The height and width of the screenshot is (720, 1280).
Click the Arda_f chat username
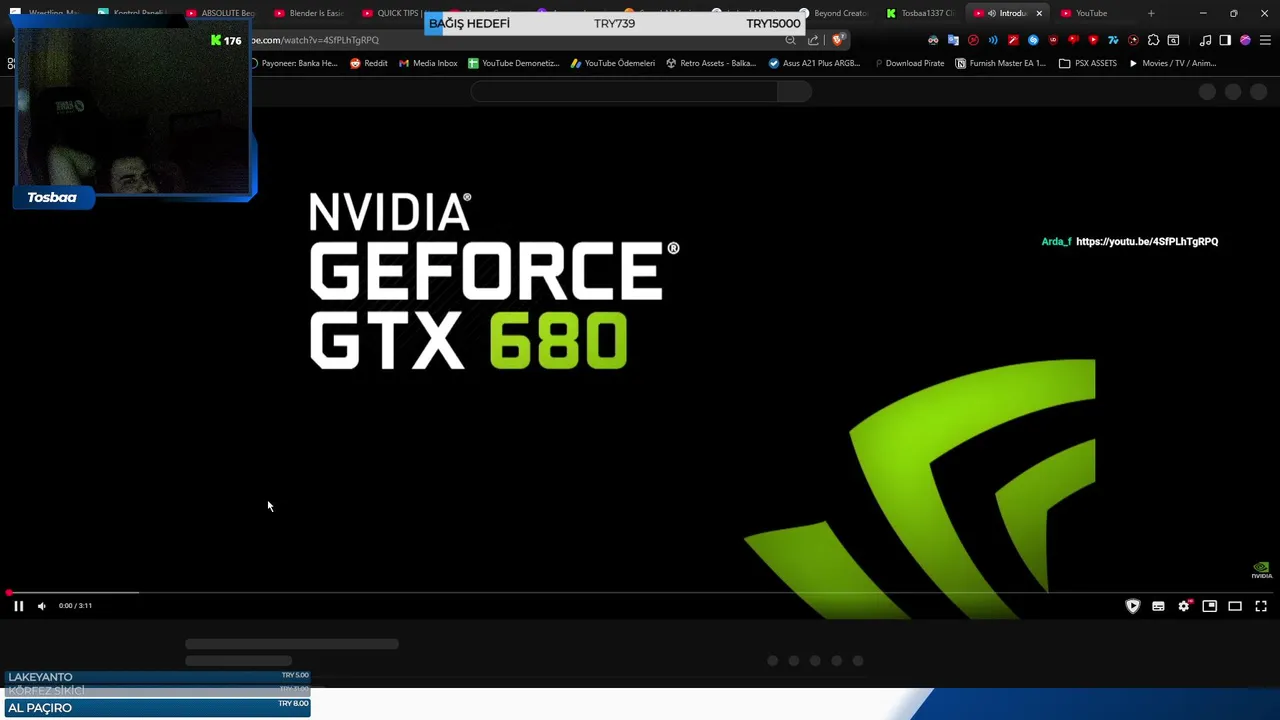(x=1056, y=242)
